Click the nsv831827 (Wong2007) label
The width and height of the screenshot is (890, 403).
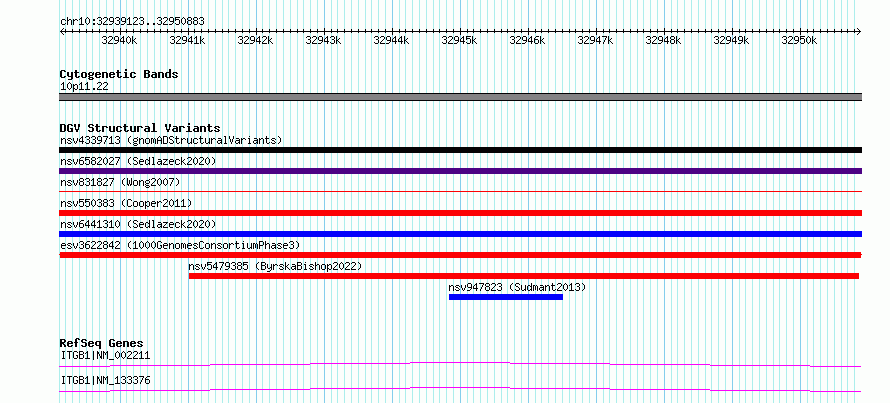(120, 182)
